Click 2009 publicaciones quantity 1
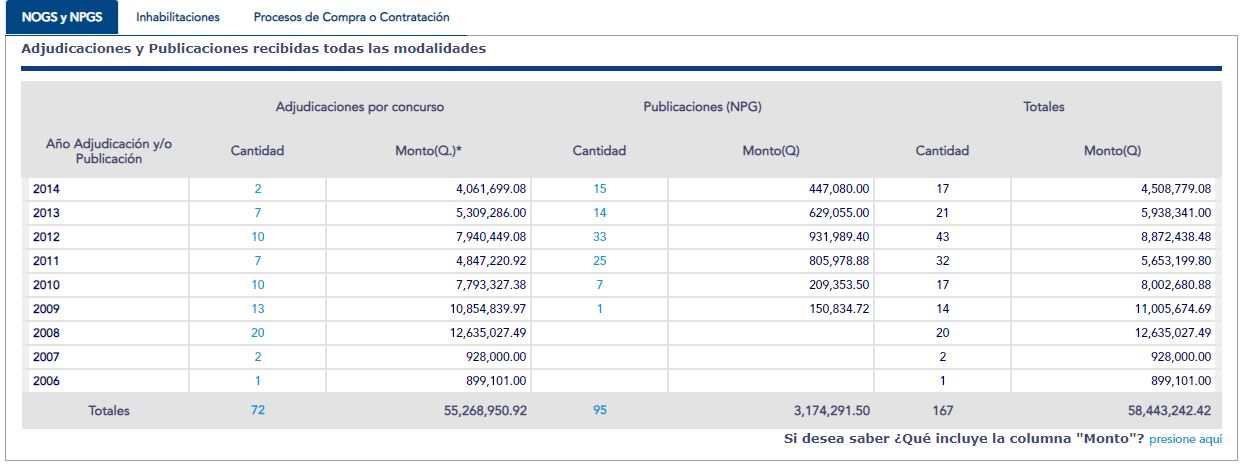 tap(599, 309)
